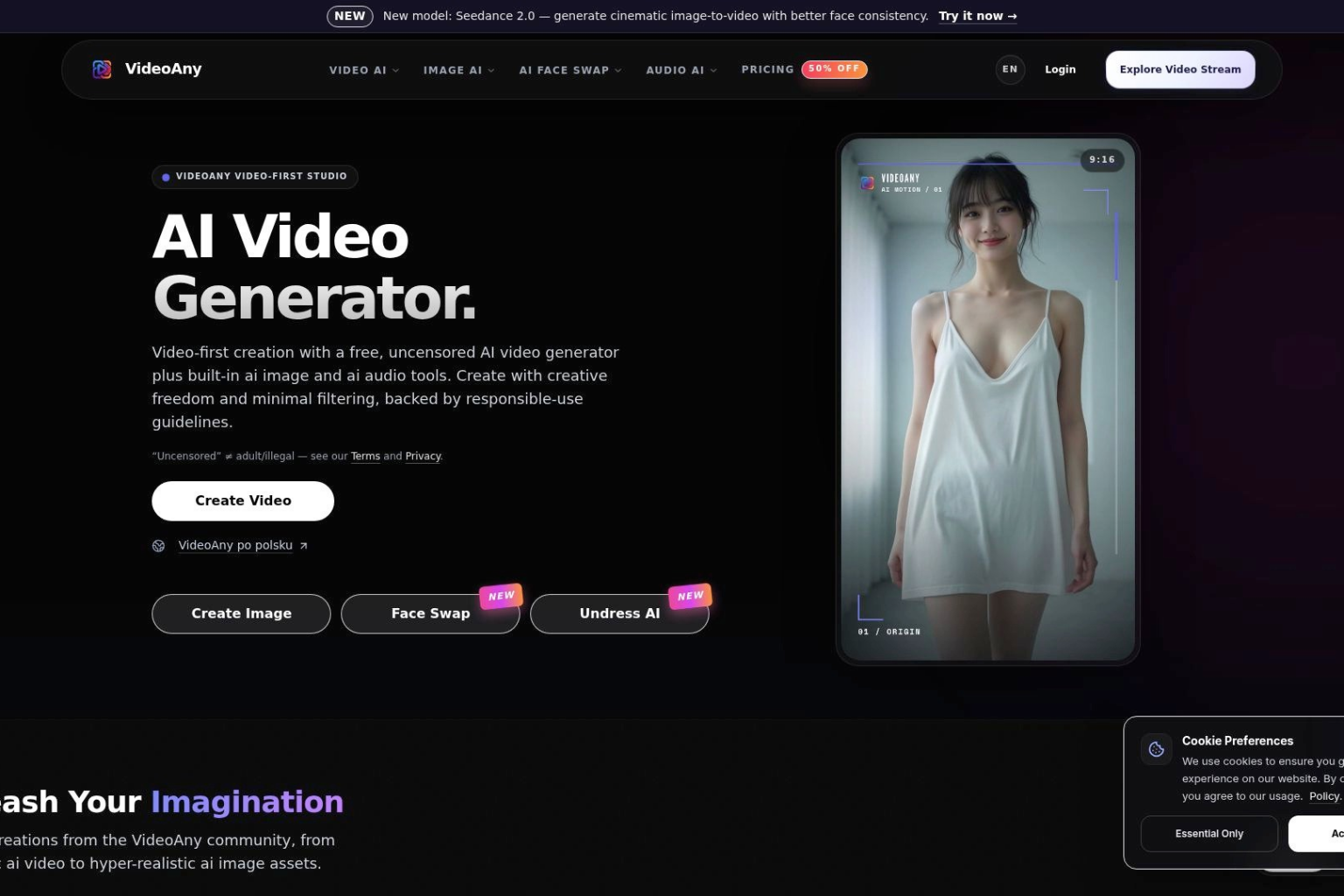The height and width of the screenshot is (896, 1344).
Task: Click the NEW badge on Undress AI
Action: 690,596
